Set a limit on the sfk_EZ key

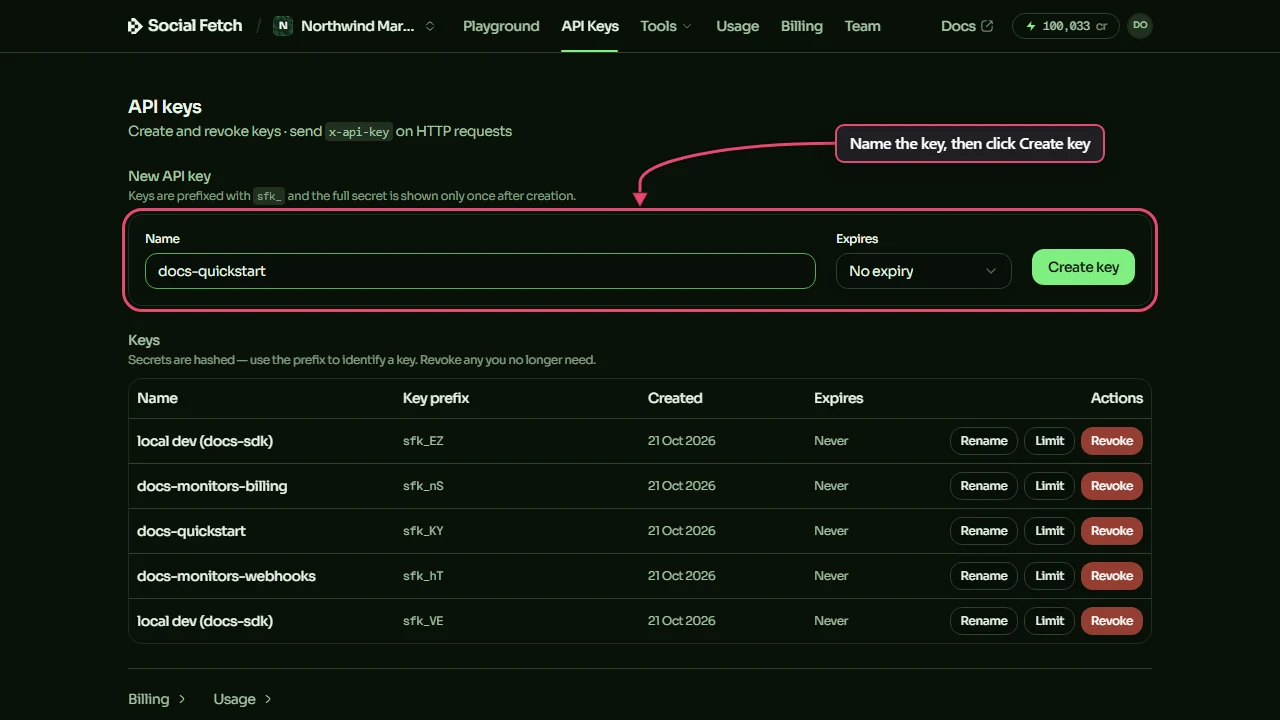(x=1050, y=441)
